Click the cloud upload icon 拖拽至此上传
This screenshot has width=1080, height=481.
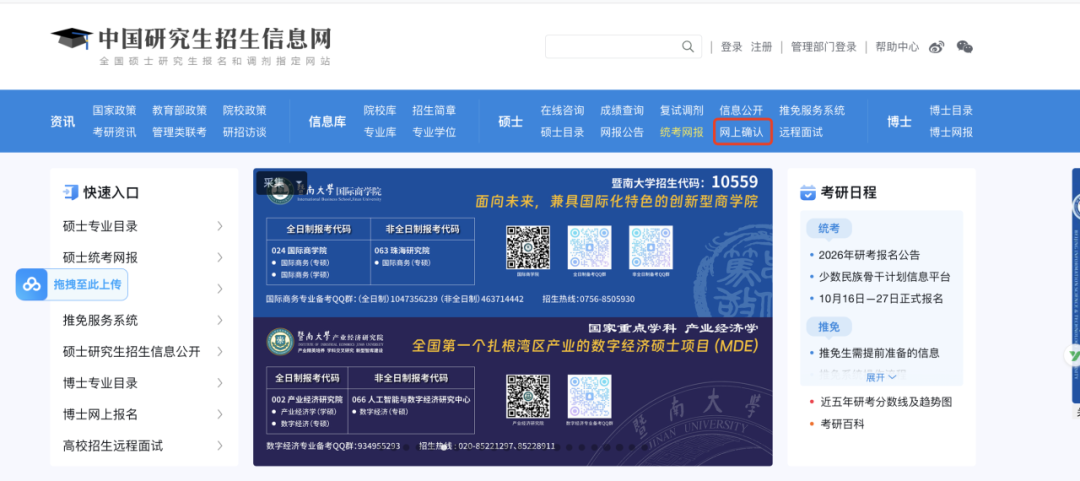coord(33,285)
